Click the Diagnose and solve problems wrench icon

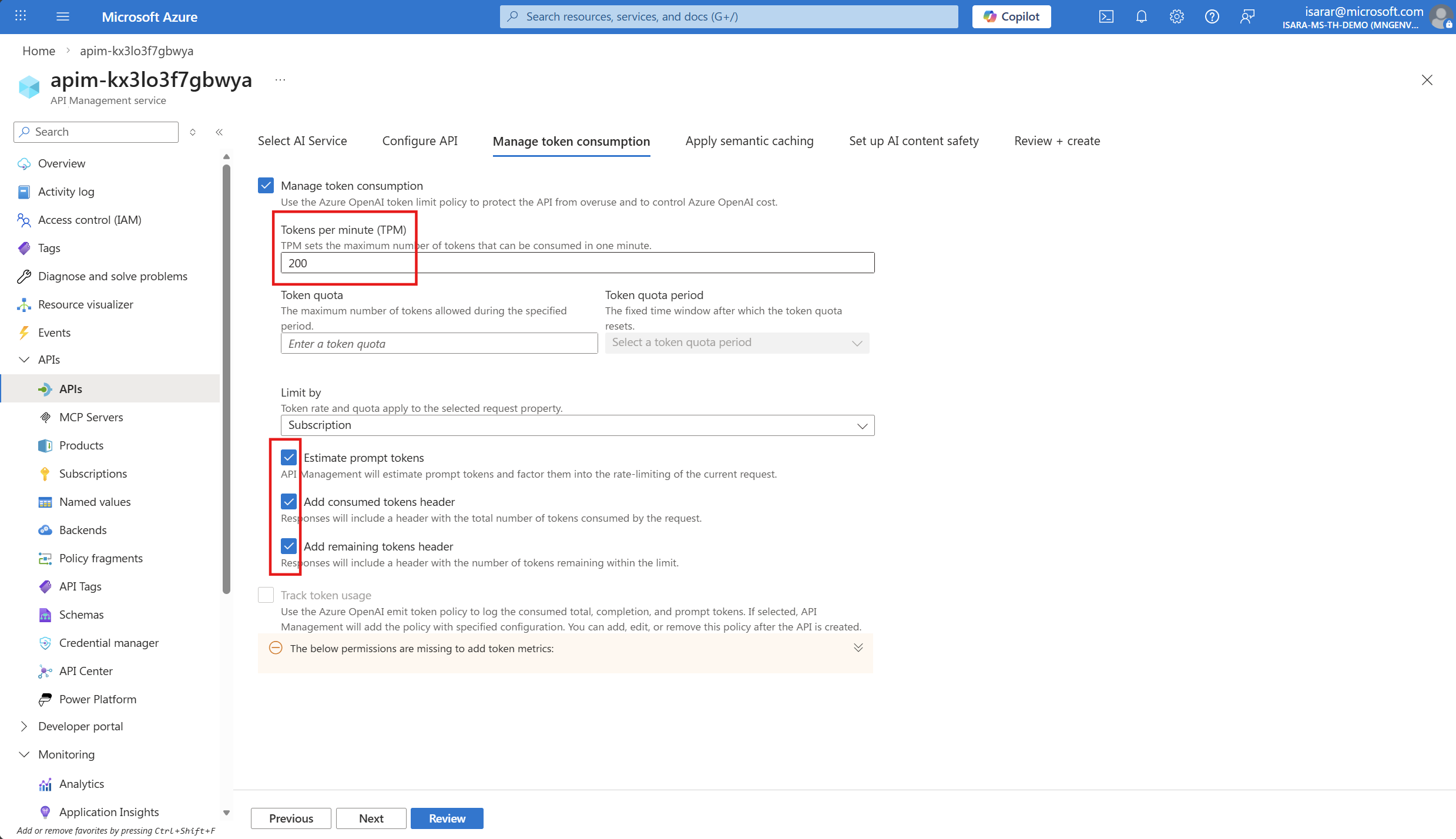tap(24, 276)
